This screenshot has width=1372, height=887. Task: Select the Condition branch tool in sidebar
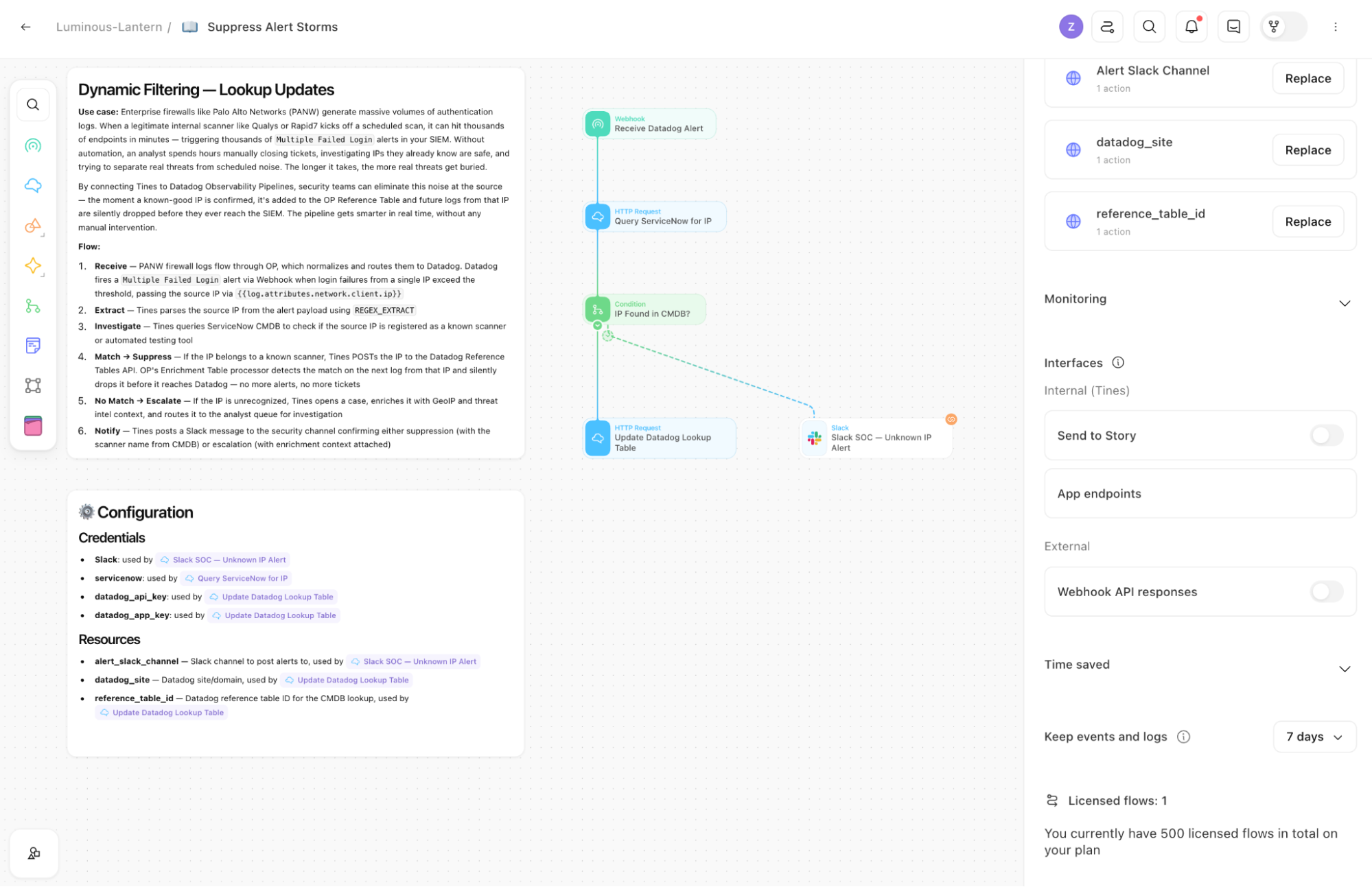click(x=33, y=306)
